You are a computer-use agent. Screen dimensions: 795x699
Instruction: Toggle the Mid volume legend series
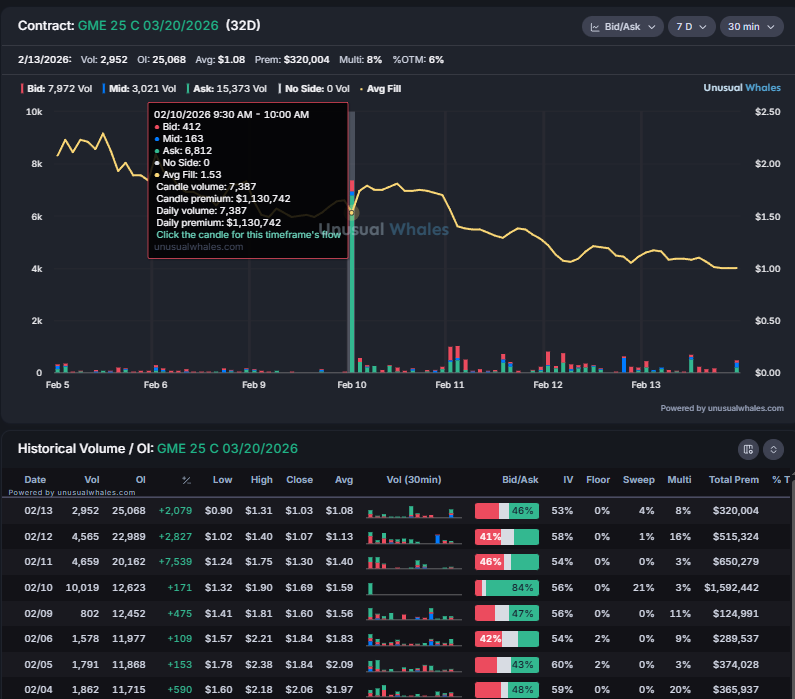139,89
